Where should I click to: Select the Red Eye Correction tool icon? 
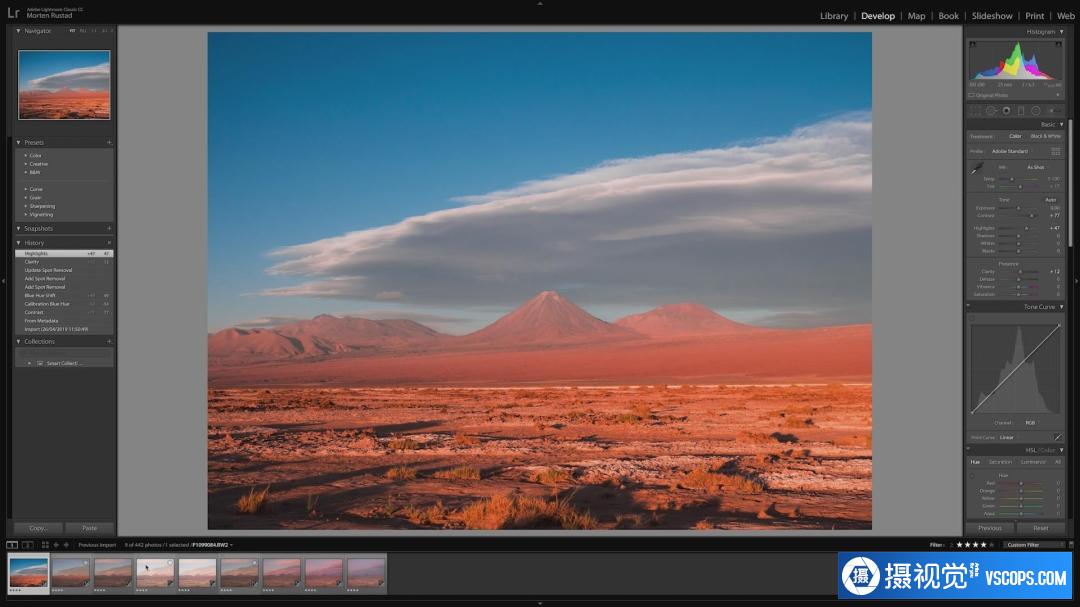click(1006, 110)
